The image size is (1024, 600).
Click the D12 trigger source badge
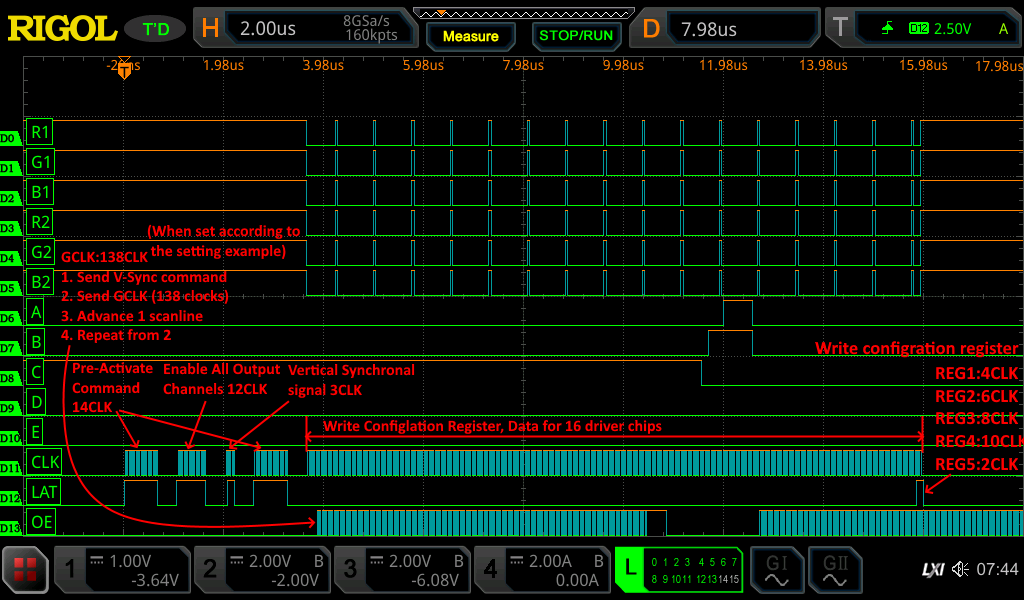[x=919, y=28]
